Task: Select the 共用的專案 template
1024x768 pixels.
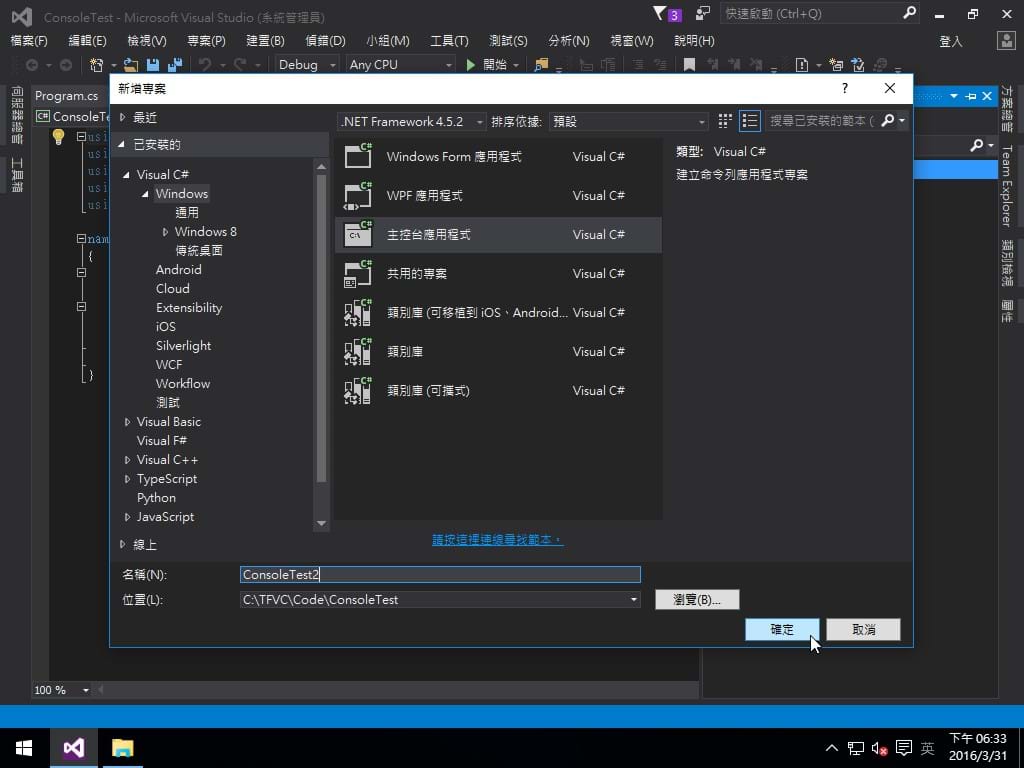Action: coord(498,274)
